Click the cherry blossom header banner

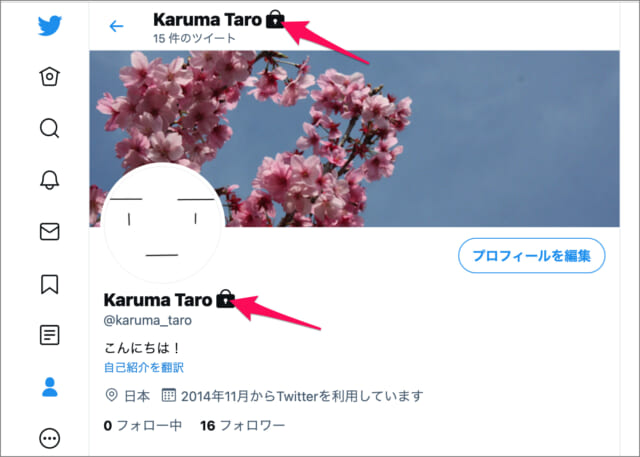pos(354,139)
